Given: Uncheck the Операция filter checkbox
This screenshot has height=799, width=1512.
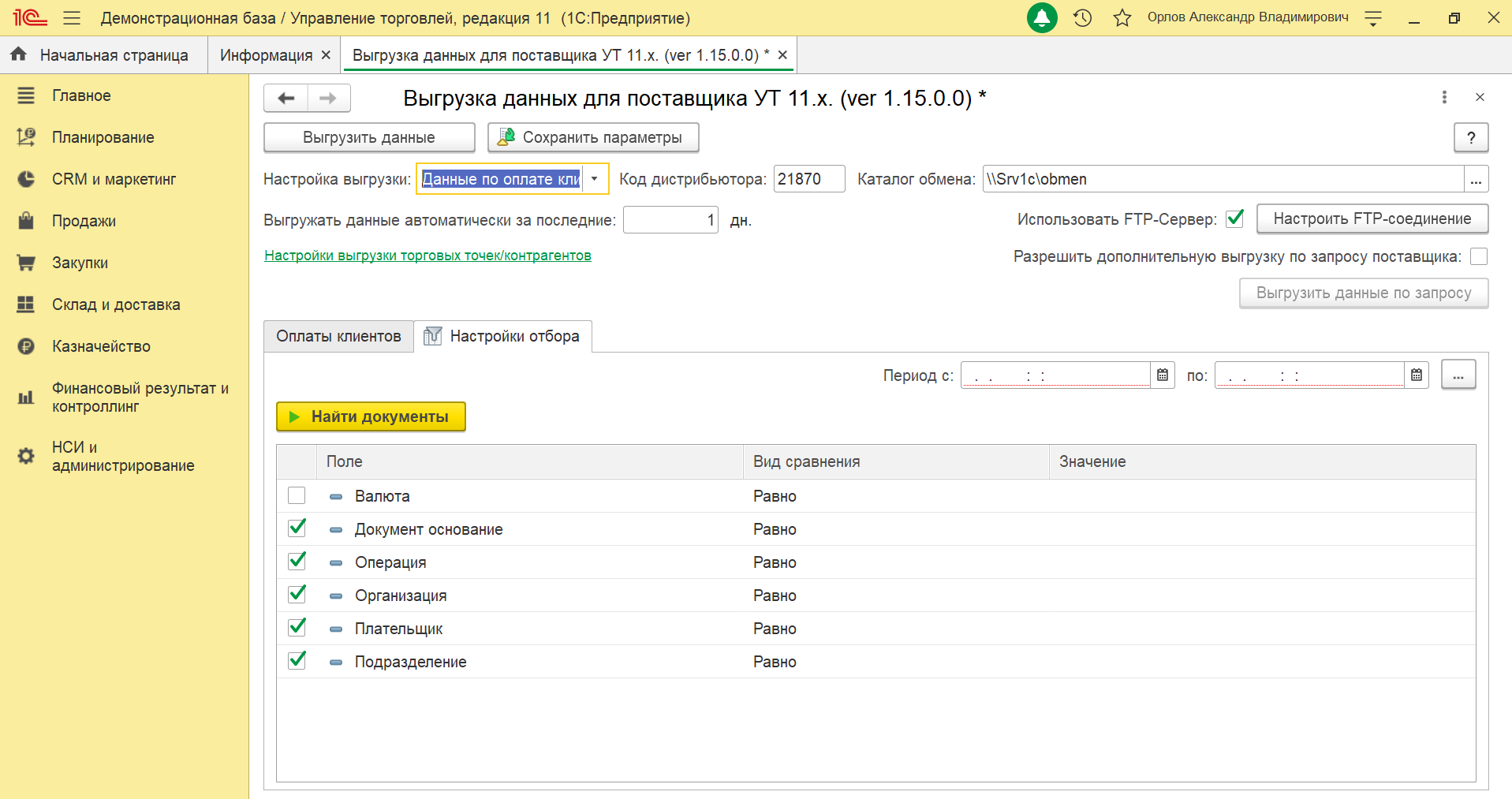Looking at the screenshot, I should tap(297, 562).
